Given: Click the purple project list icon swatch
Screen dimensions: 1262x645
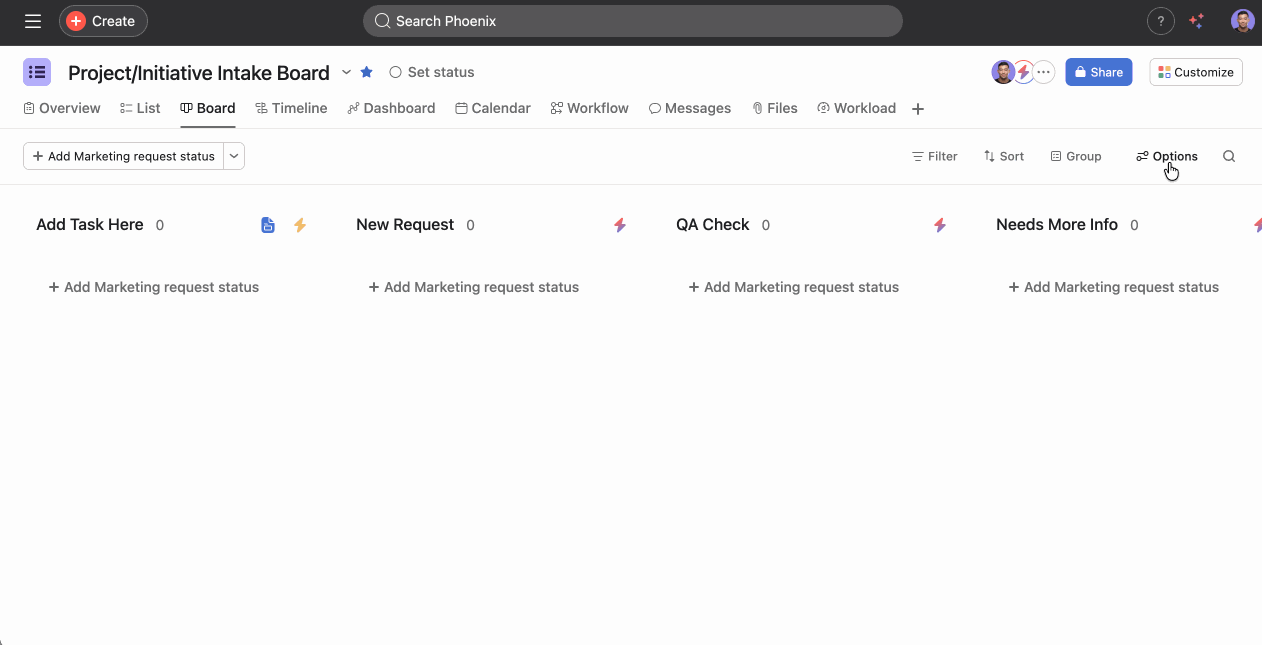Looking at the screenshot, I should click(37, 72).
